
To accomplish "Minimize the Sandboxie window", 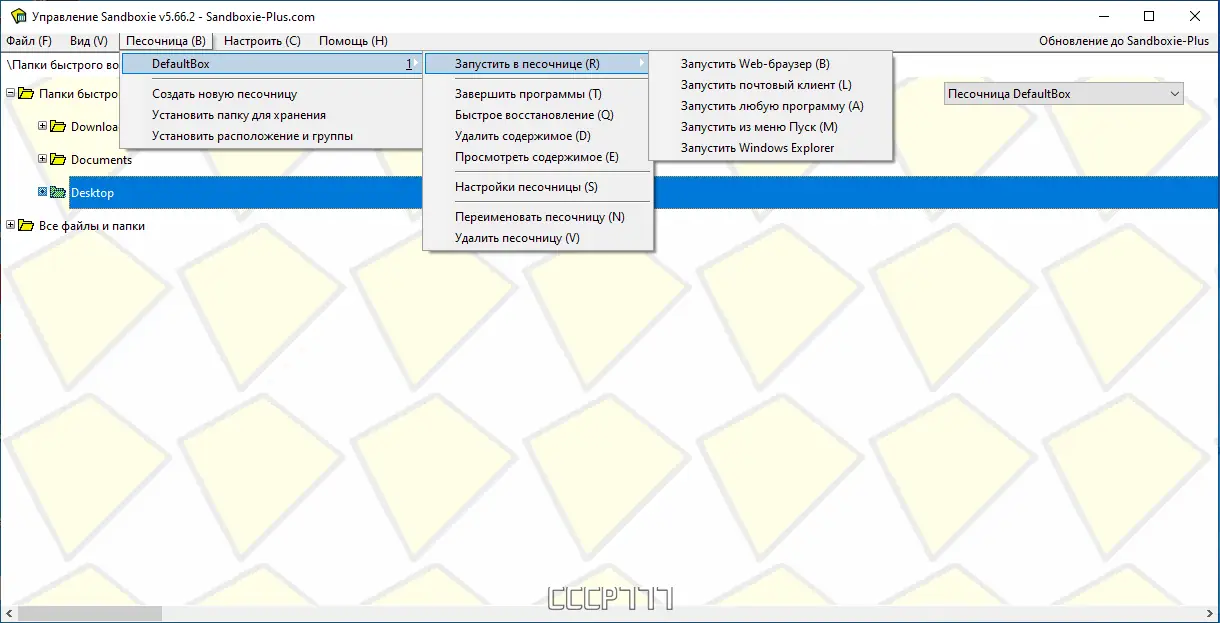I will (x=1104, y=16).
